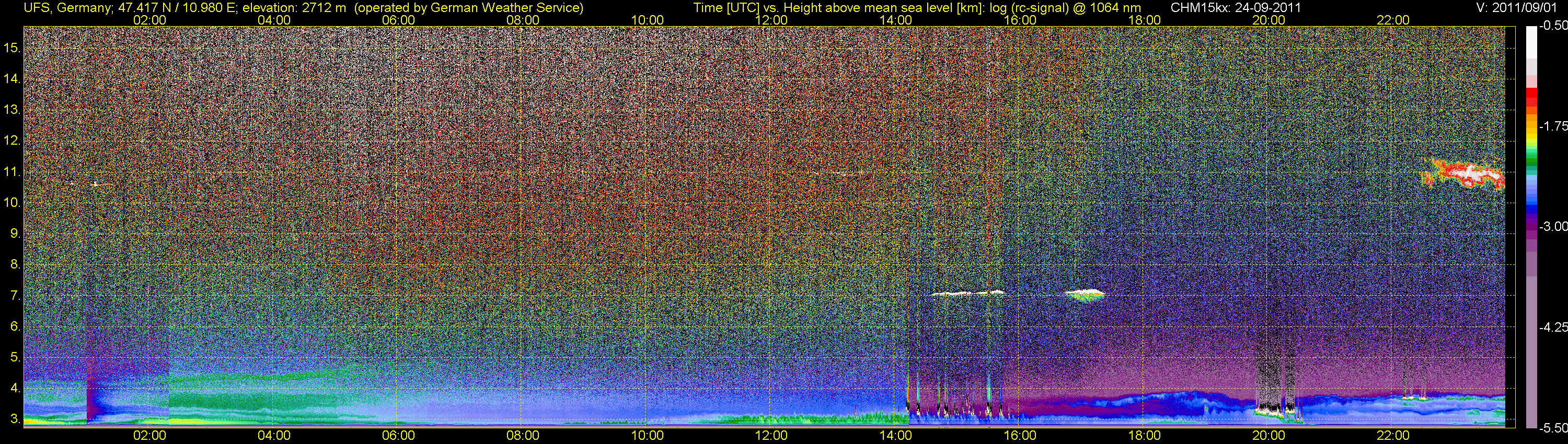Click the 'CHM15kx: 24-09-2011' instrument date label
The width and height of the screenshot is (1568, 444).
tap(1235, 8)
